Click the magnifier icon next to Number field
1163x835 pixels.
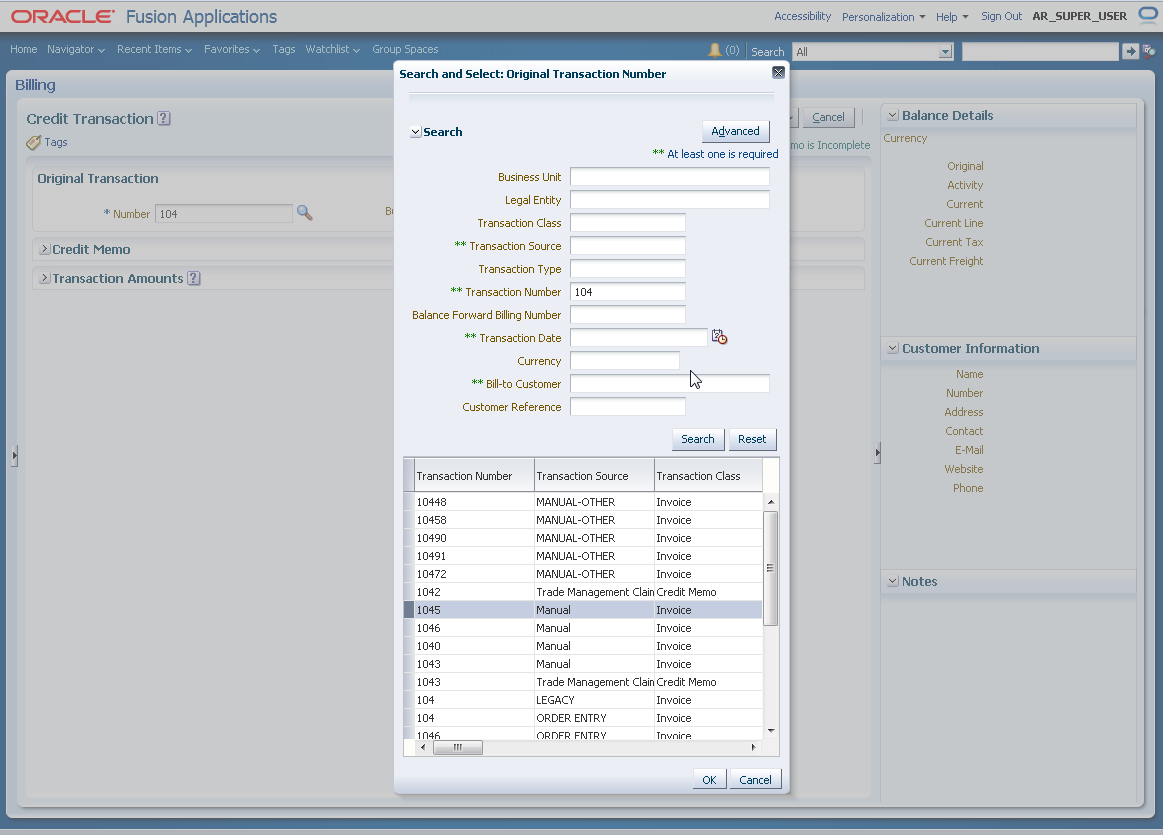click(x=304, y=214)
